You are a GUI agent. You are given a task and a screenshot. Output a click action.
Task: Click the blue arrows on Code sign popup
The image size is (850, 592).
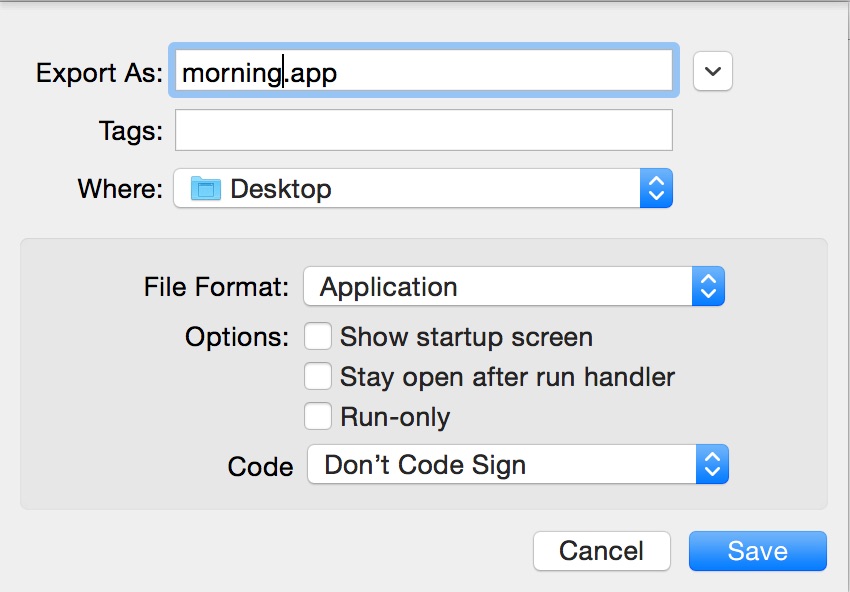click(x=712, y=465)
